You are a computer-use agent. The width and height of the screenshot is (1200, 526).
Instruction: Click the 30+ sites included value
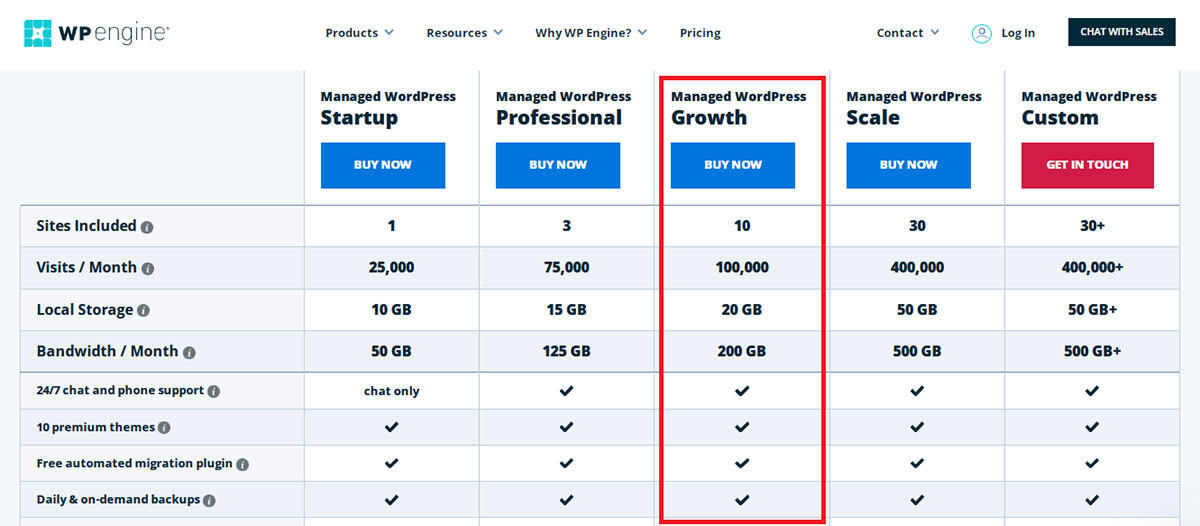pyautogui.click(x=1092, y=226)
